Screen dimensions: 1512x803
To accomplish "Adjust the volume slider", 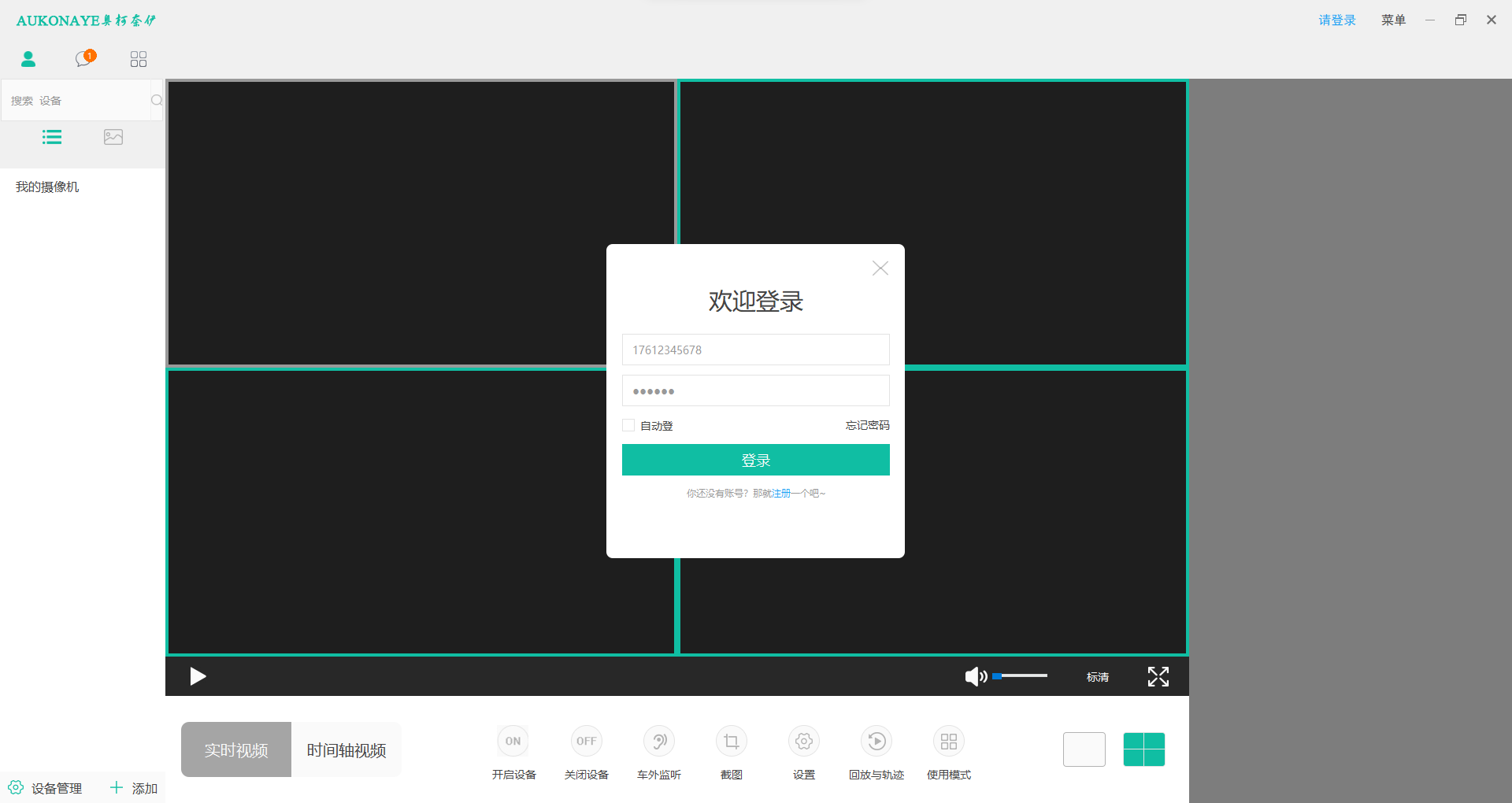I will (1020, 675).
